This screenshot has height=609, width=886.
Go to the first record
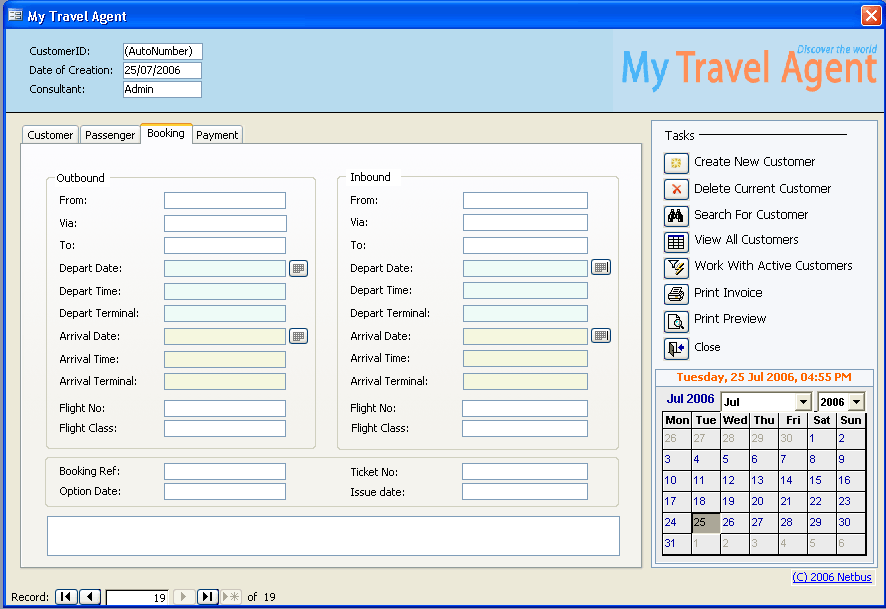65,597
